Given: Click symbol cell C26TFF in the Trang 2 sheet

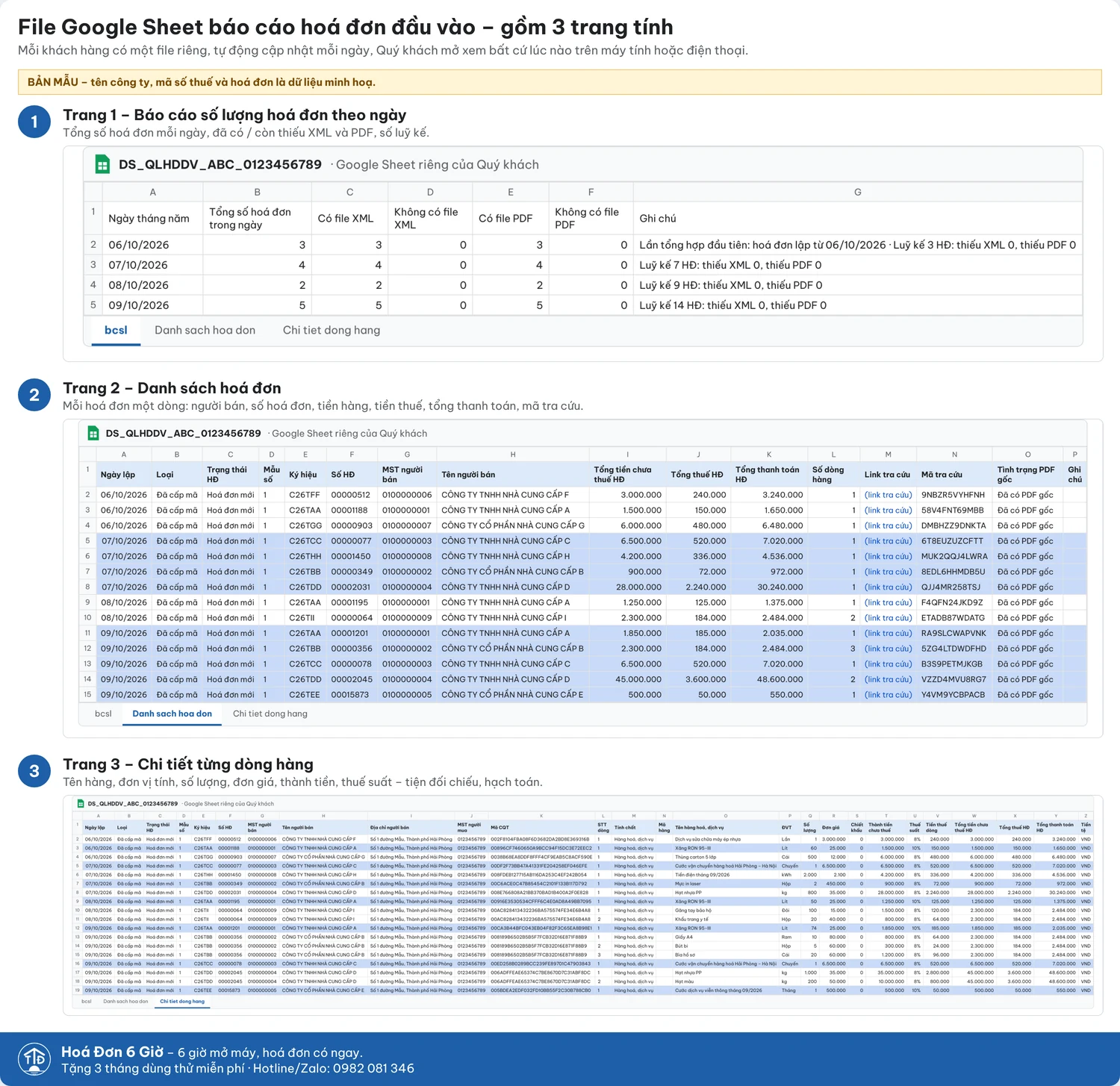Looking at the screenshot, I should 305,495.
